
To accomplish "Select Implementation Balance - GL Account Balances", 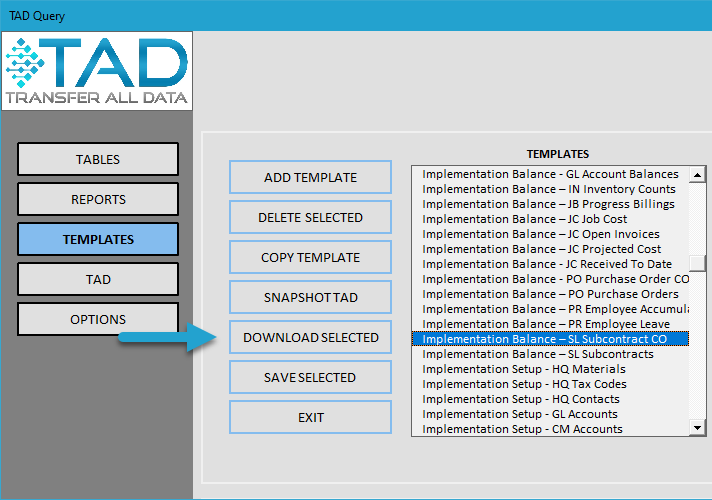I will (x=550, y=174).
